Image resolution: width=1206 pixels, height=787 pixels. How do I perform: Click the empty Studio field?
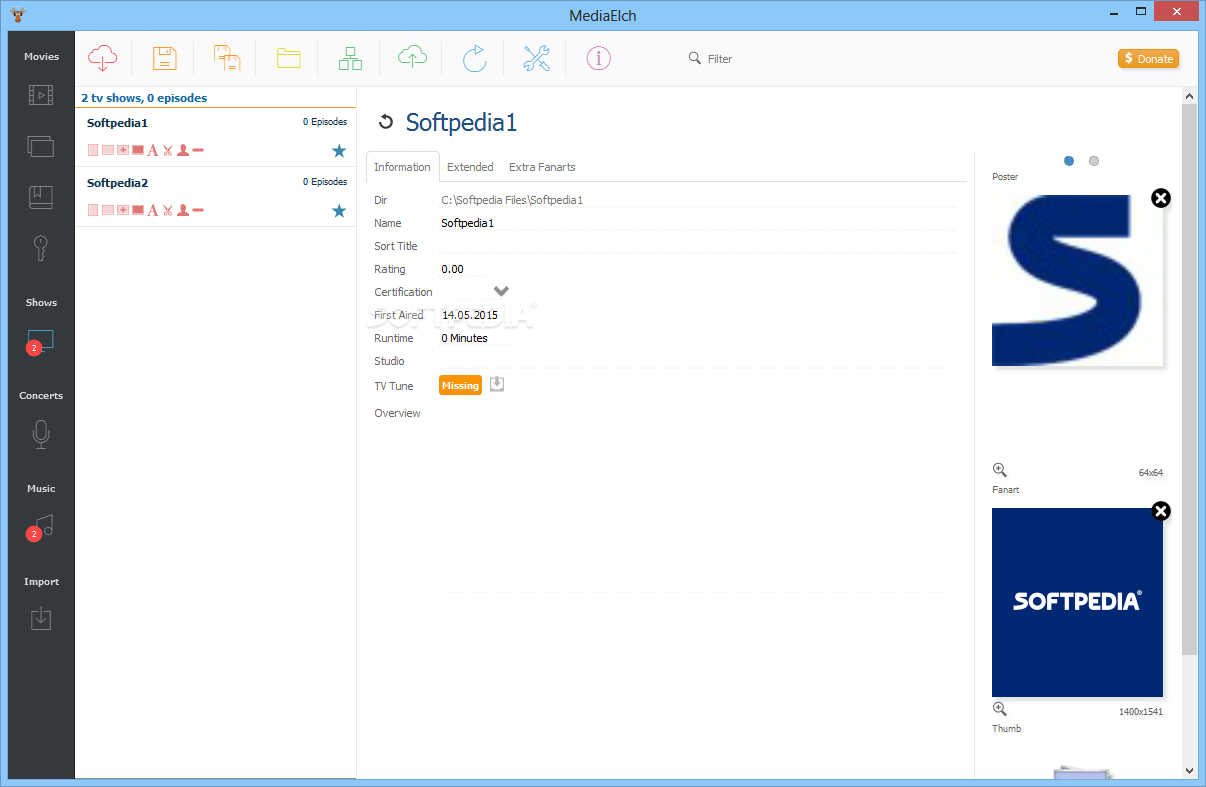coord(698,361)
